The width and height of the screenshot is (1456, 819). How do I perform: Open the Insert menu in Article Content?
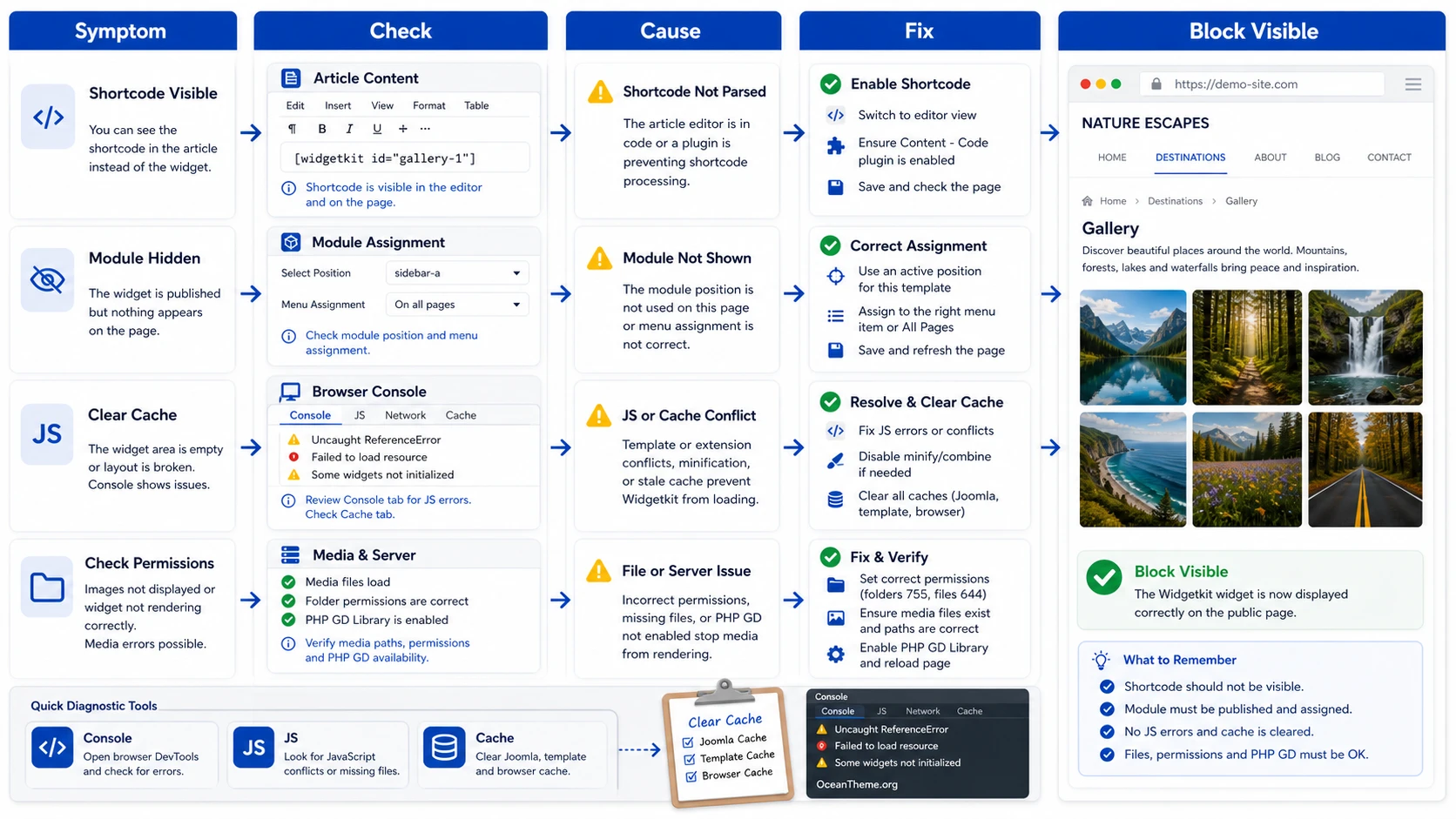[x=338, y=105]
